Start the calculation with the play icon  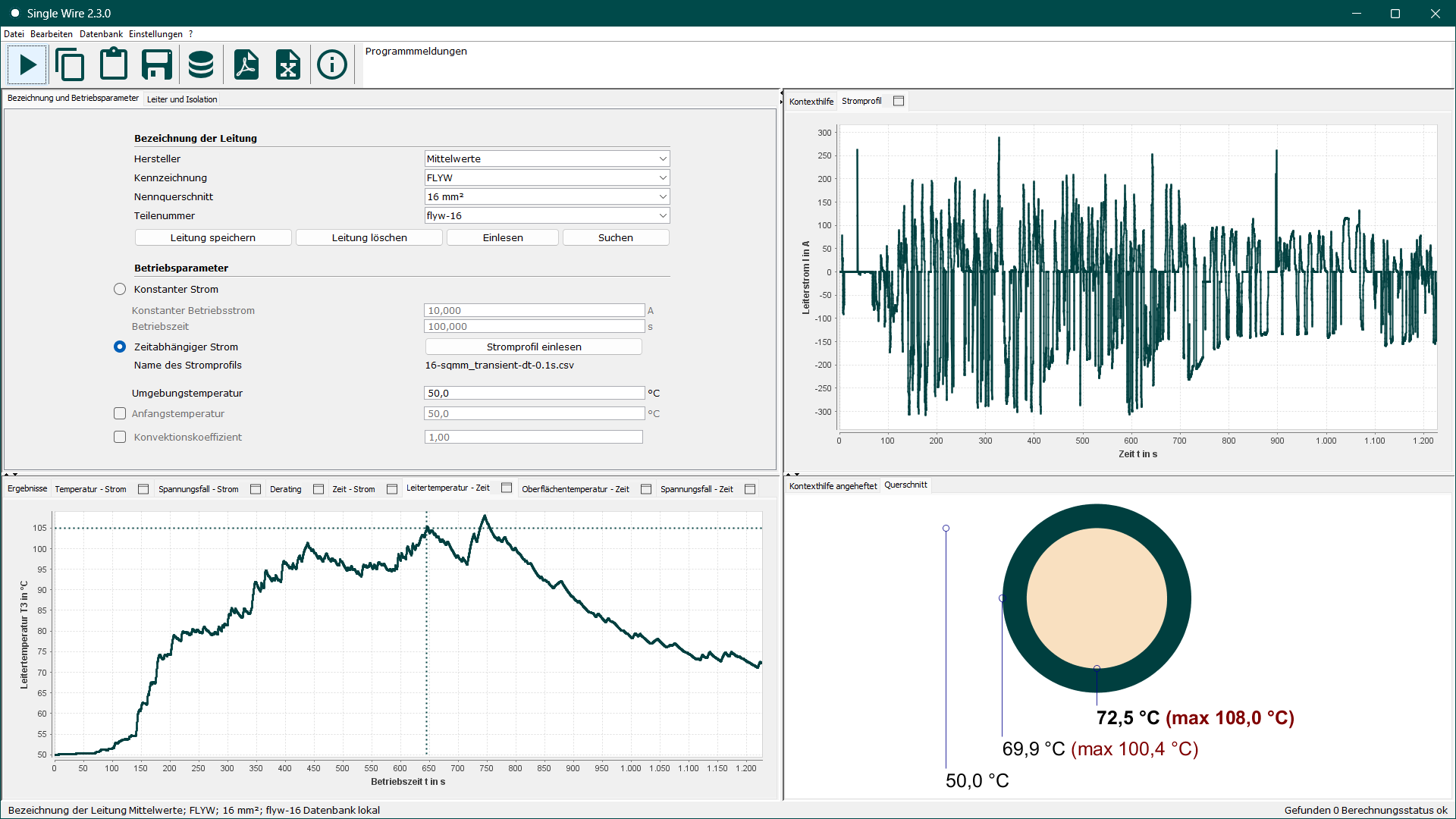(x=28, y=64)
